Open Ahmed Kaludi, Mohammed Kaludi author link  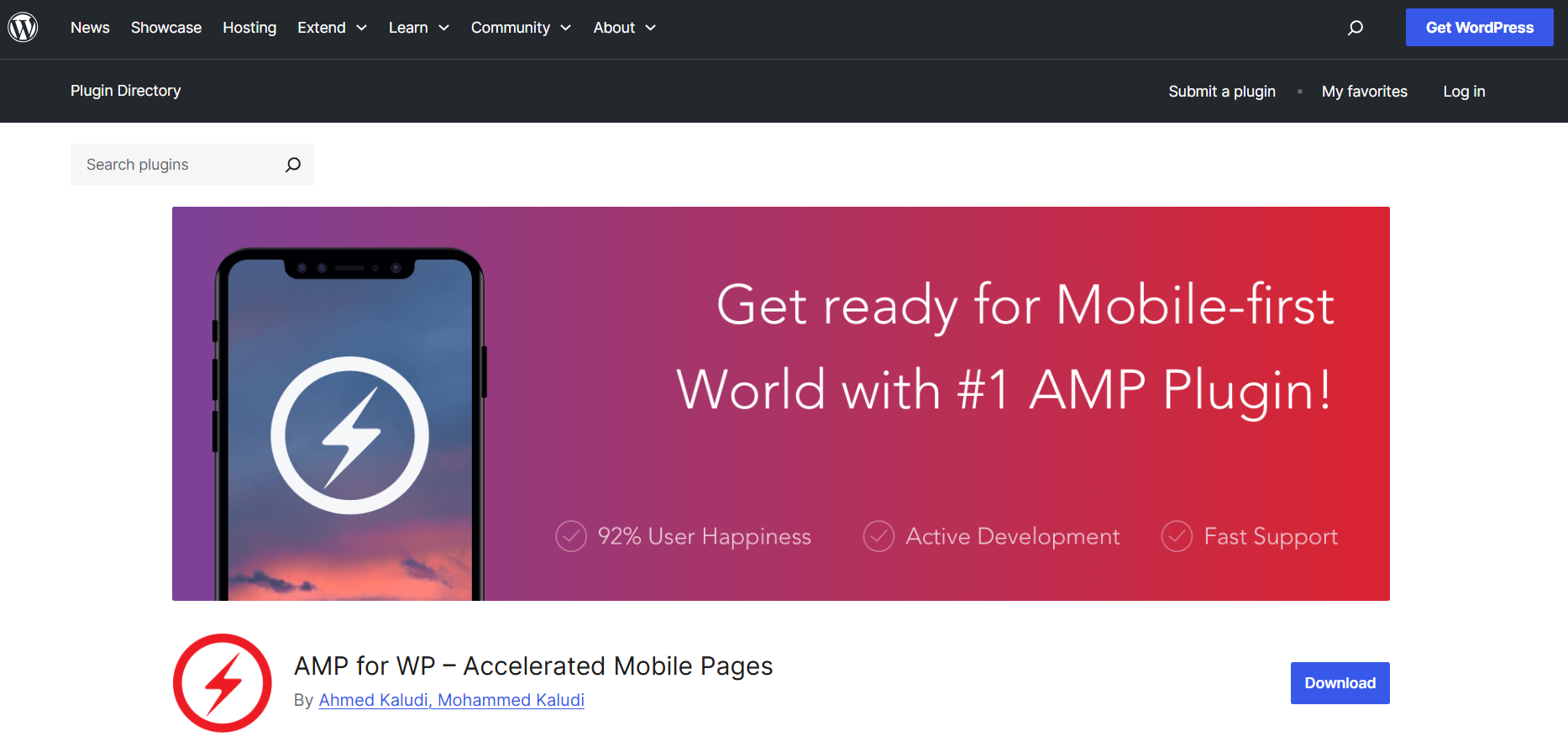pyautogui.click(x=452, y=700)
